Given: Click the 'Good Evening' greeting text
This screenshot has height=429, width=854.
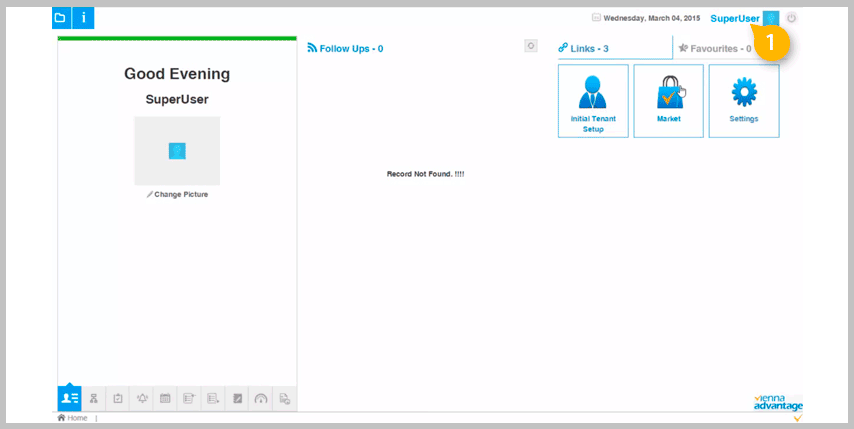Looking at the screenshot, I should [x=177, y=74].
